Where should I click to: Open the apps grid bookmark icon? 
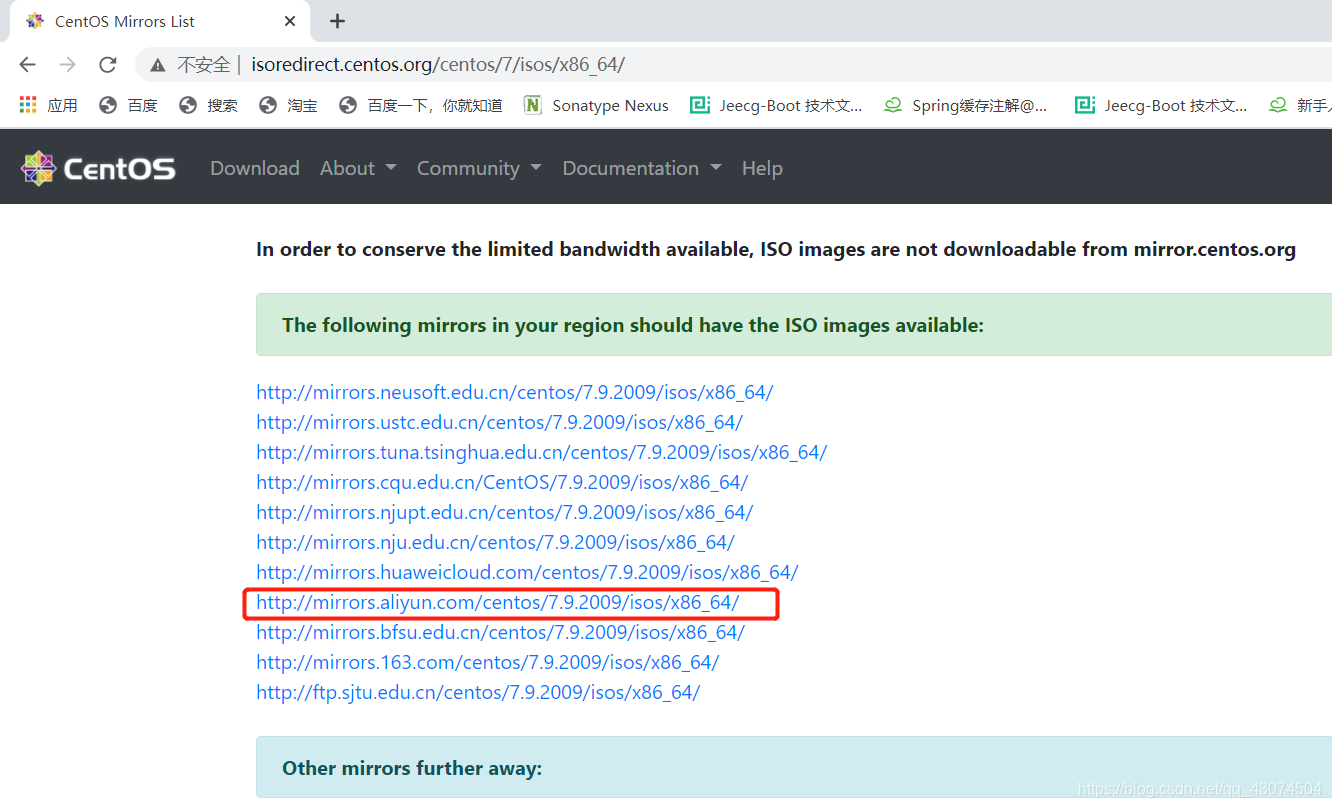pos(28,105)
